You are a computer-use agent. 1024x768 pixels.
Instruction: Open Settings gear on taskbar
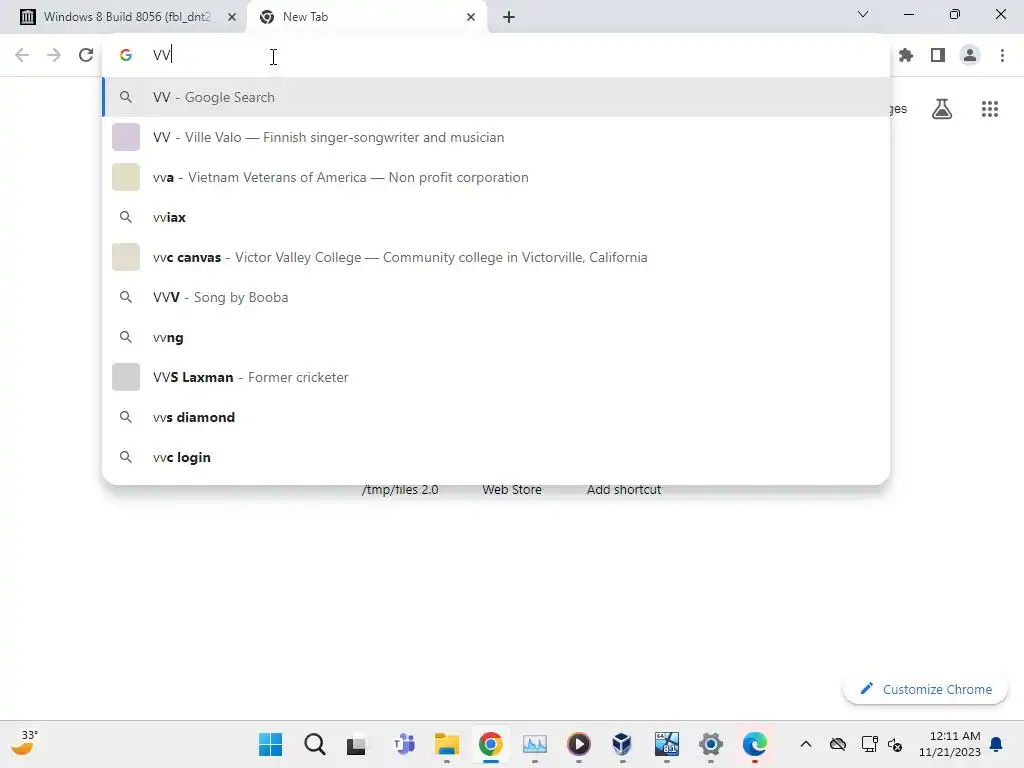click(711, 744)
